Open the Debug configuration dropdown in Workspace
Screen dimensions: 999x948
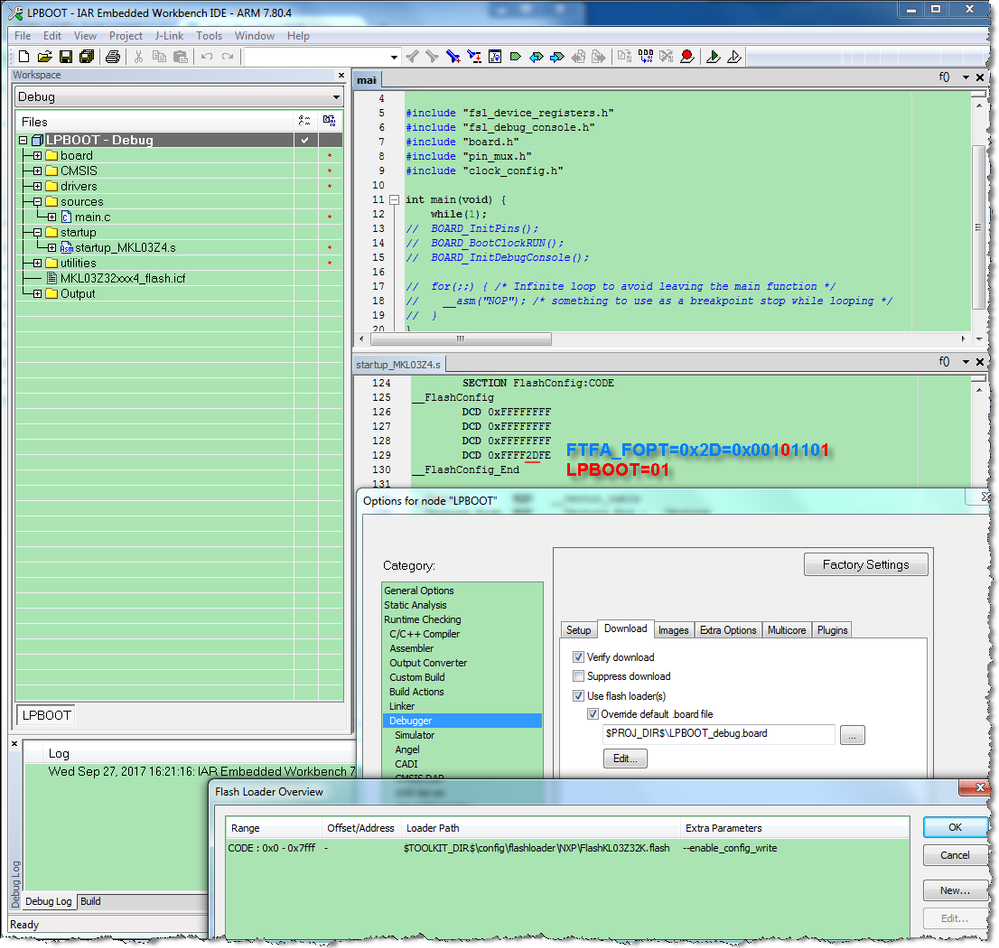click(336, 97)
